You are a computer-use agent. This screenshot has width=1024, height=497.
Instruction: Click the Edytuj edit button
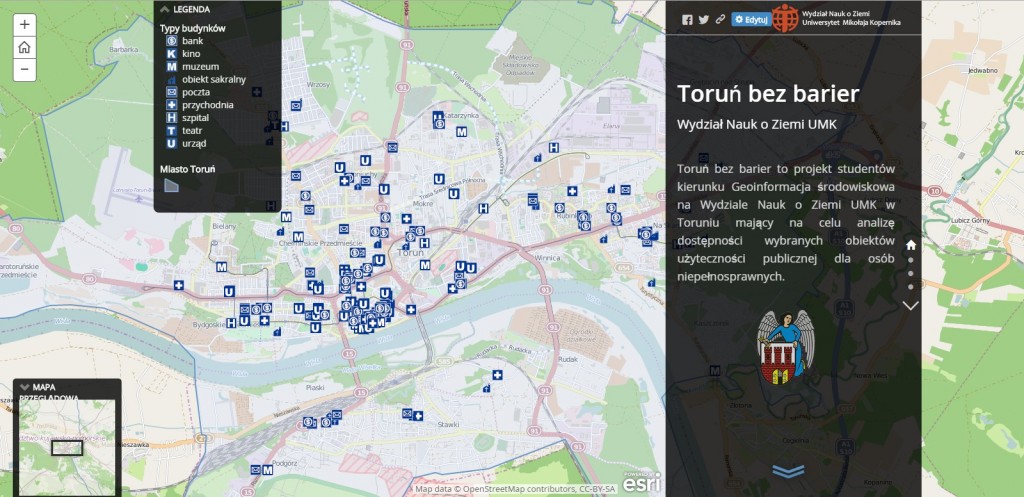750,20
